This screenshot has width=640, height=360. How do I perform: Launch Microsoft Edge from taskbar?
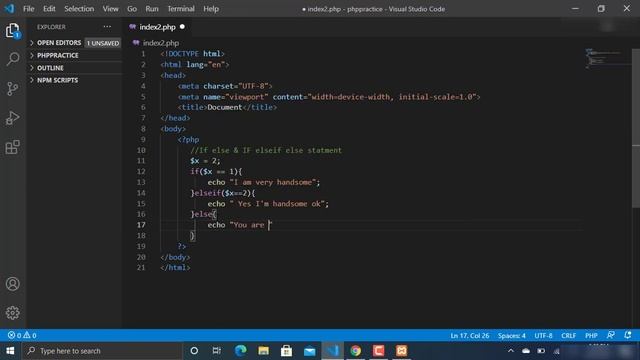(240, 351)
